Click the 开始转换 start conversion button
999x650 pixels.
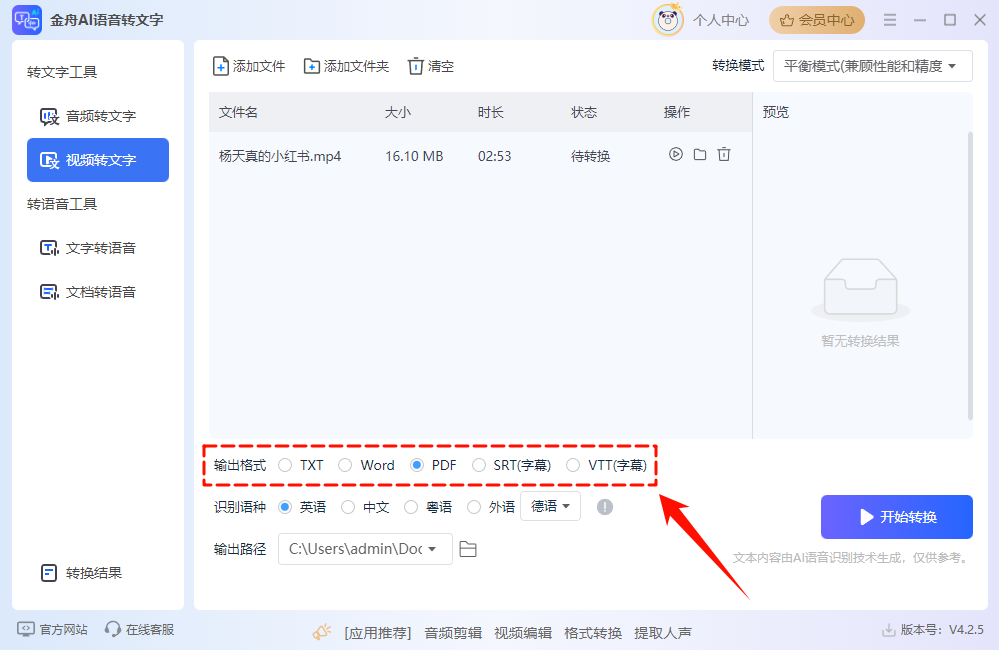[x=896, y=516]
